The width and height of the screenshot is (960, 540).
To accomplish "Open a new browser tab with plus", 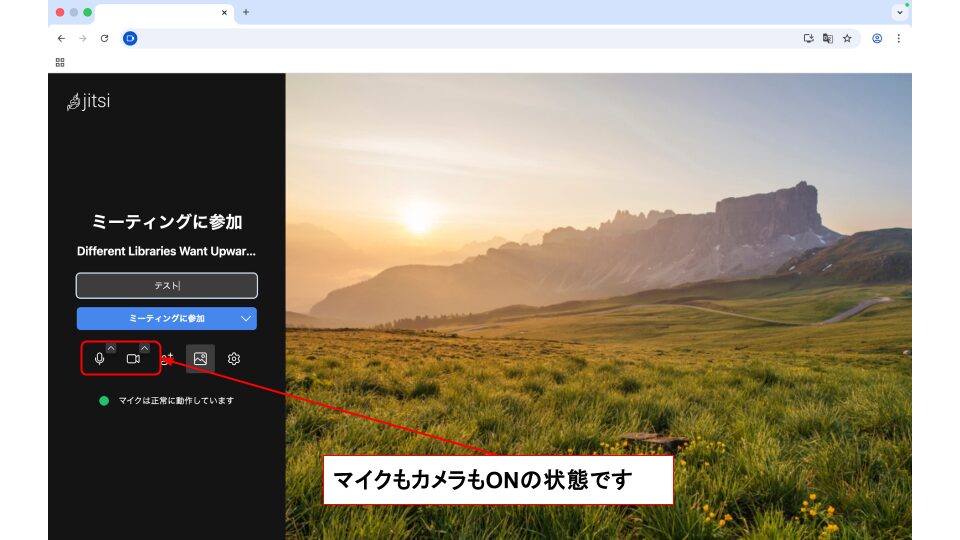I will 246,12.
